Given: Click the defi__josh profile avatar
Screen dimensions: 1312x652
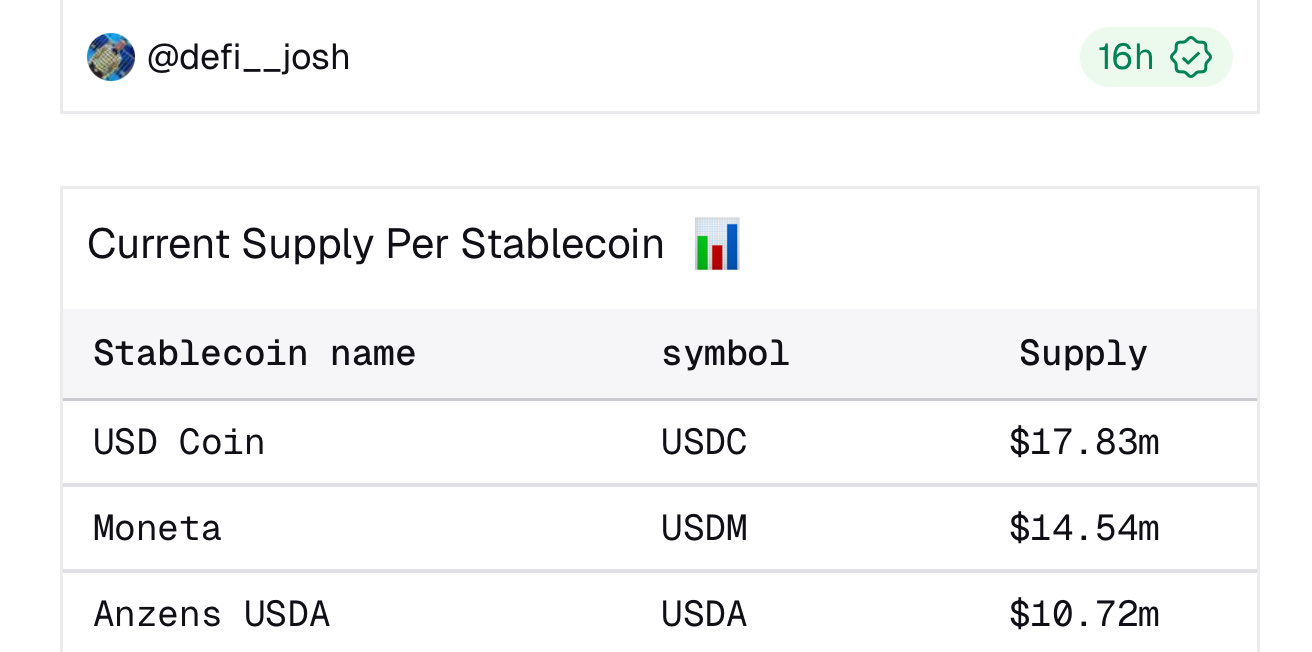Looking at the screenshot, I should click(111, 57).
